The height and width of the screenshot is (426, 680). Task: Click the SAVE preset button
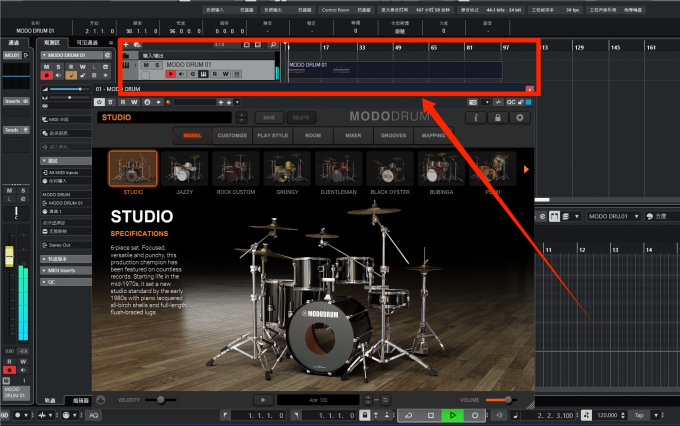point(269,118)
